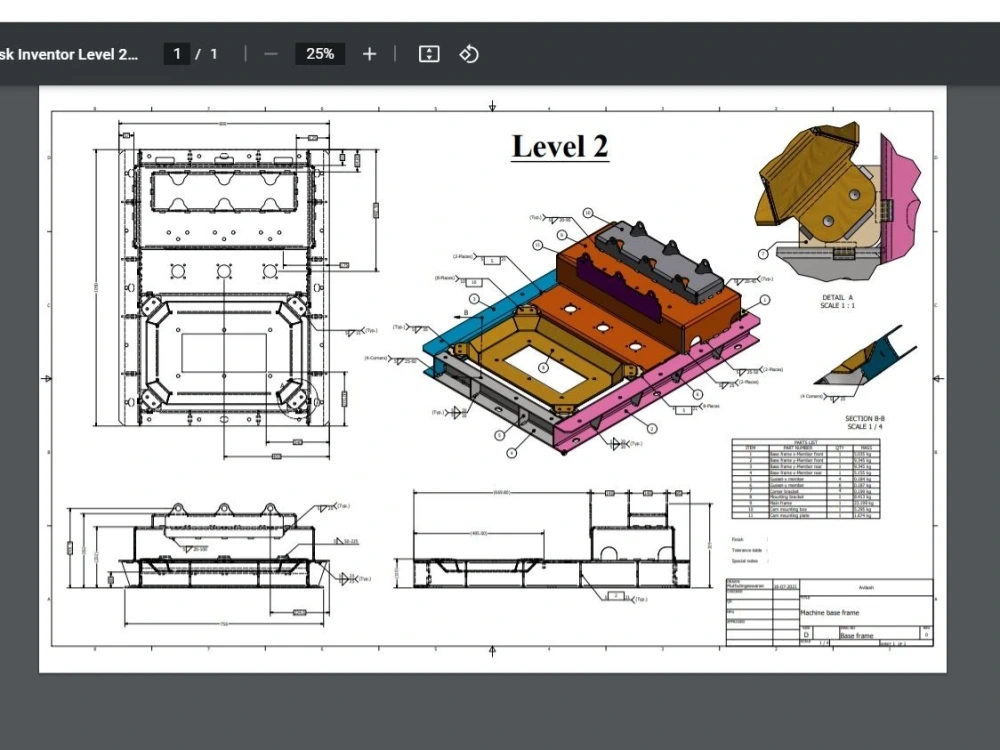Rotate the drawing counterclockwise with the rotate icon
Viewport: 1000px width, 750px height.
[x=469, y=53]
